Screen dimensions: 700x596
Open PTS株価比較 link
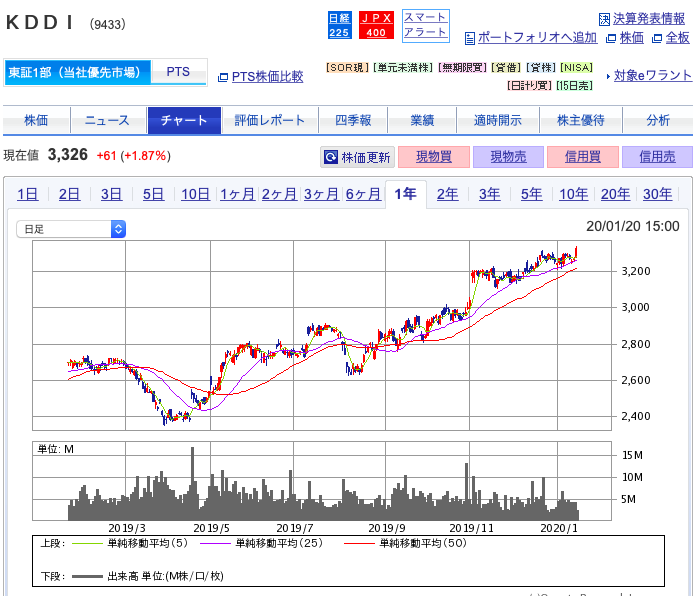[x=267, y=76]
